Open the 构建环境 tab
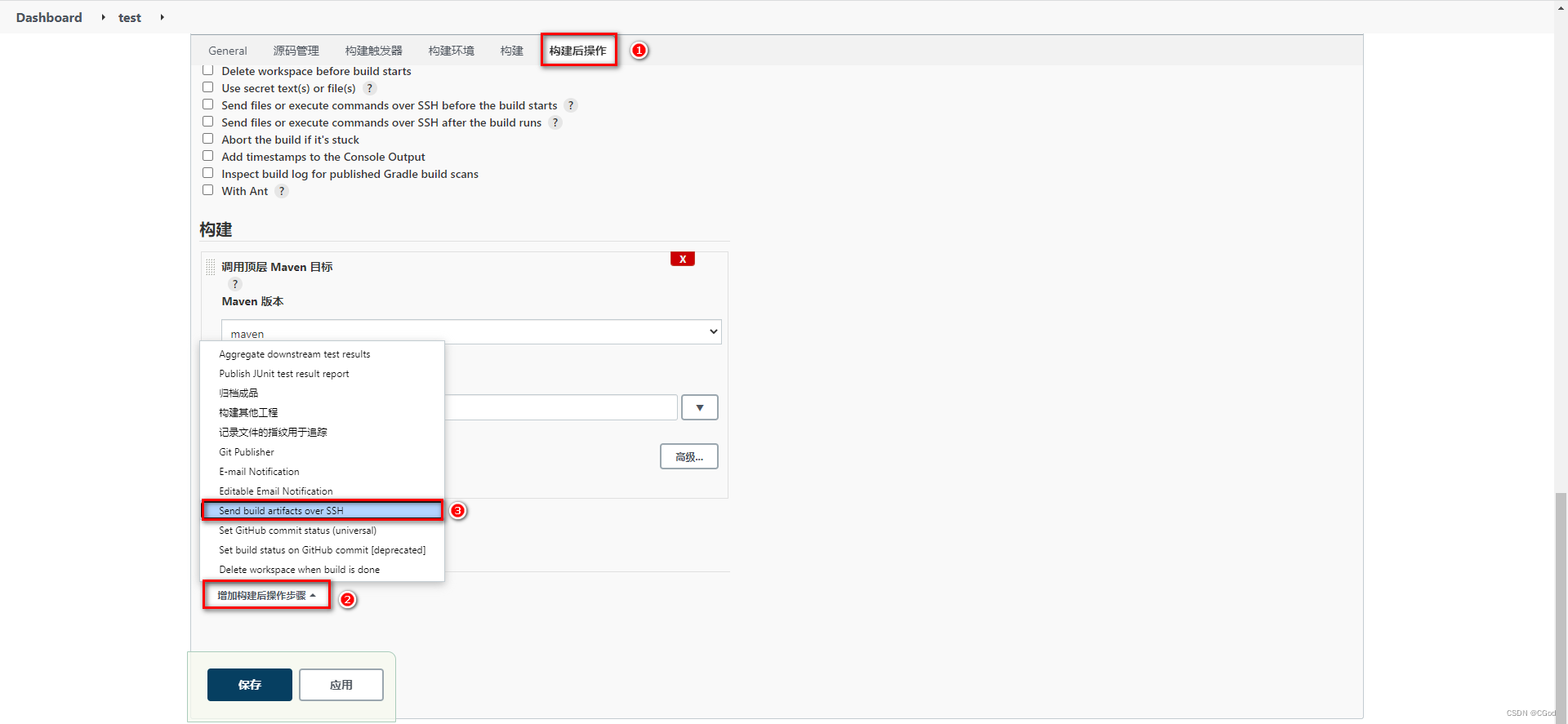Viewport: 1568px width, 724px height. pyautogui.click(x=451, y=51)
